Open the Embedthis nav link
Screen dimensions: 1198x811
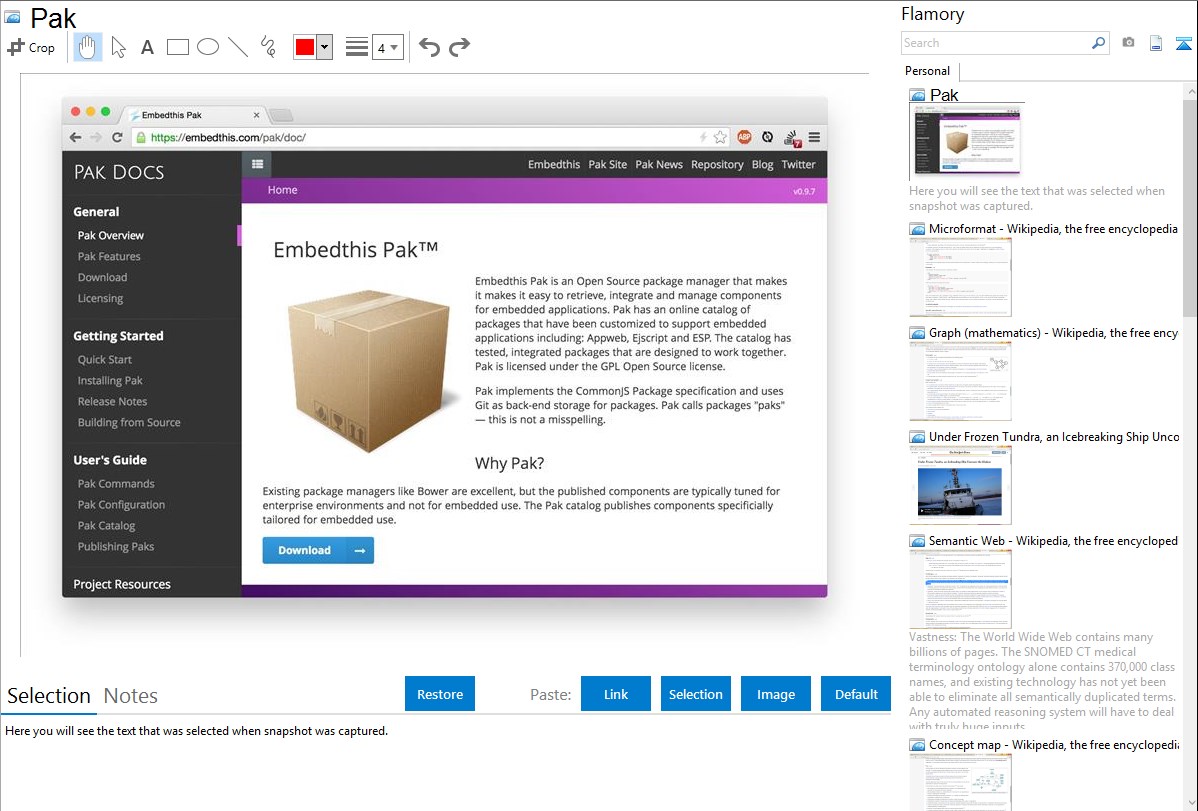click(554, 164)
